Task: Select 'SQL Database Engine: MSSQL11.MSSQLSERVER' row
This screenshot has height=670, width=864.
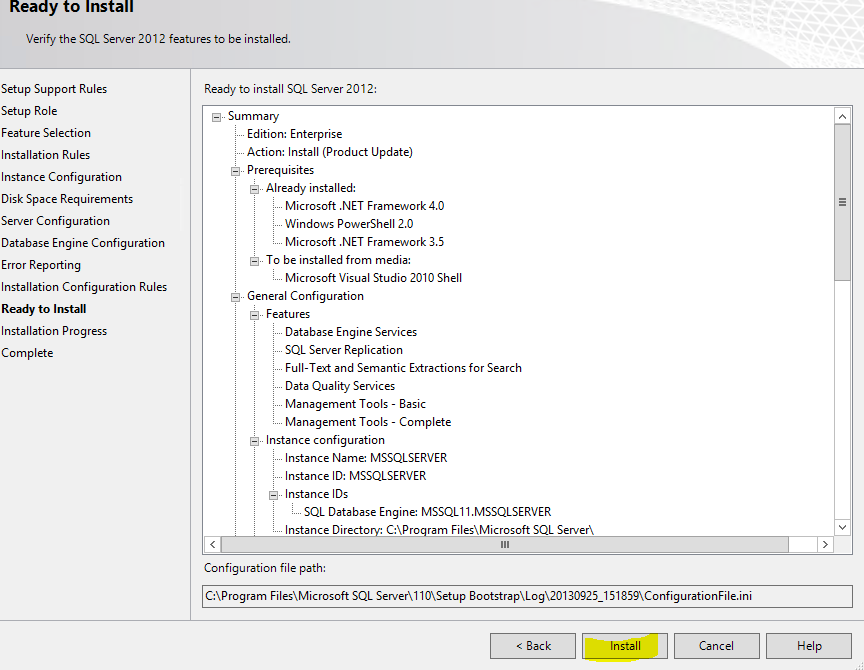Action: (x=427, y=512)
